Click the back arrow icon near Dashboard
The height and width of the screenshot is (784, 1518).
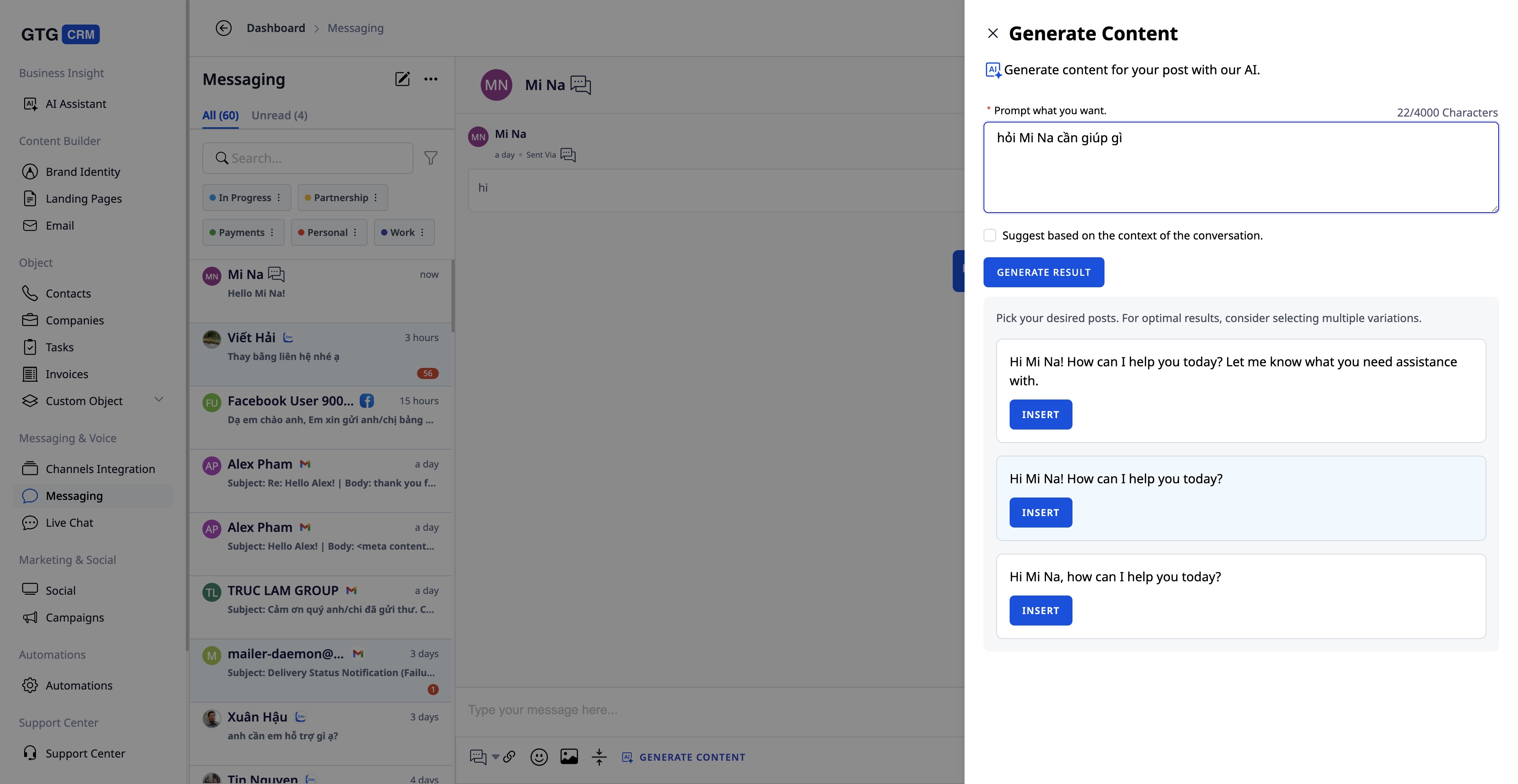pyautogui.click(x=223, y=28)
